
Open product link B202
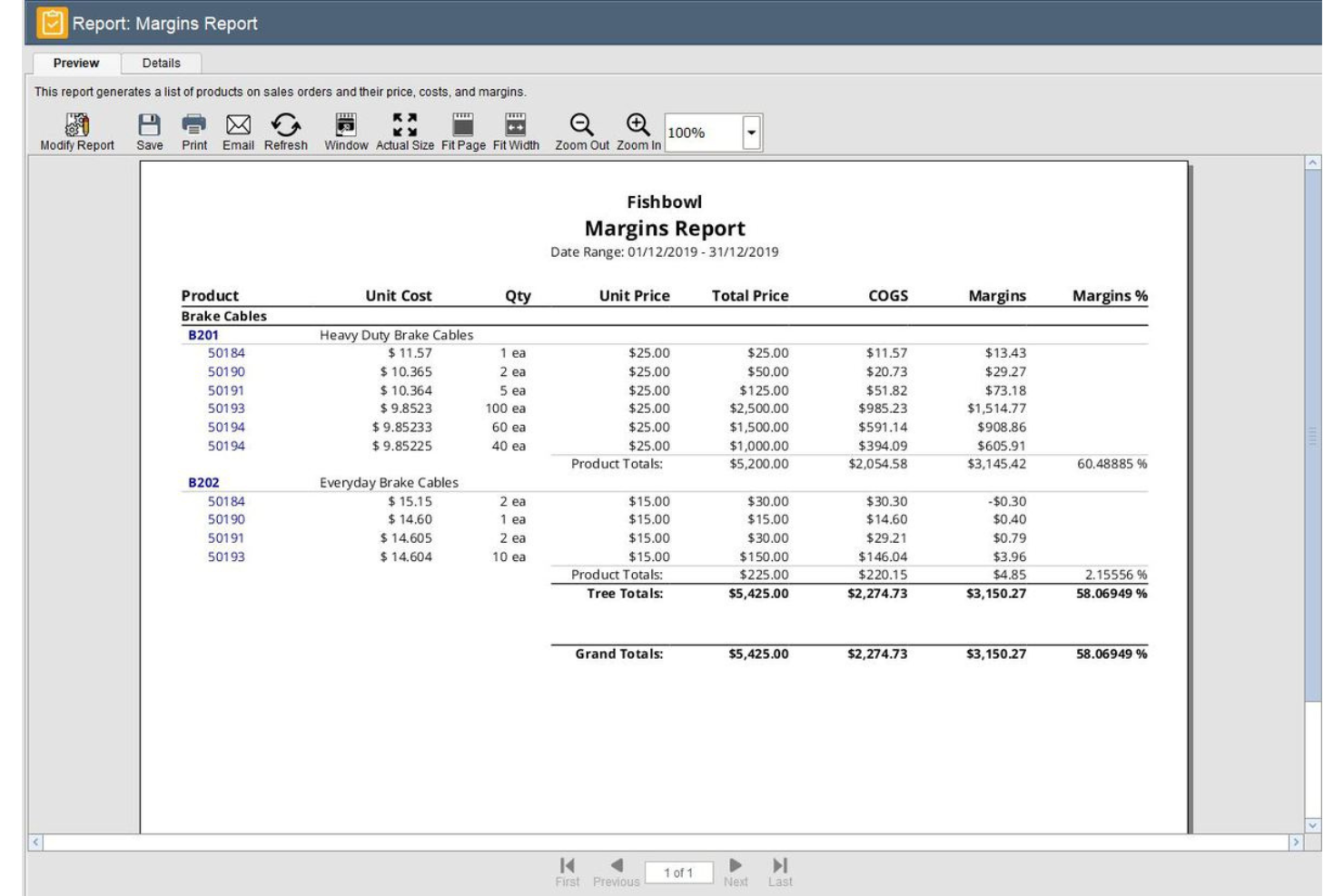coord(203,483)
